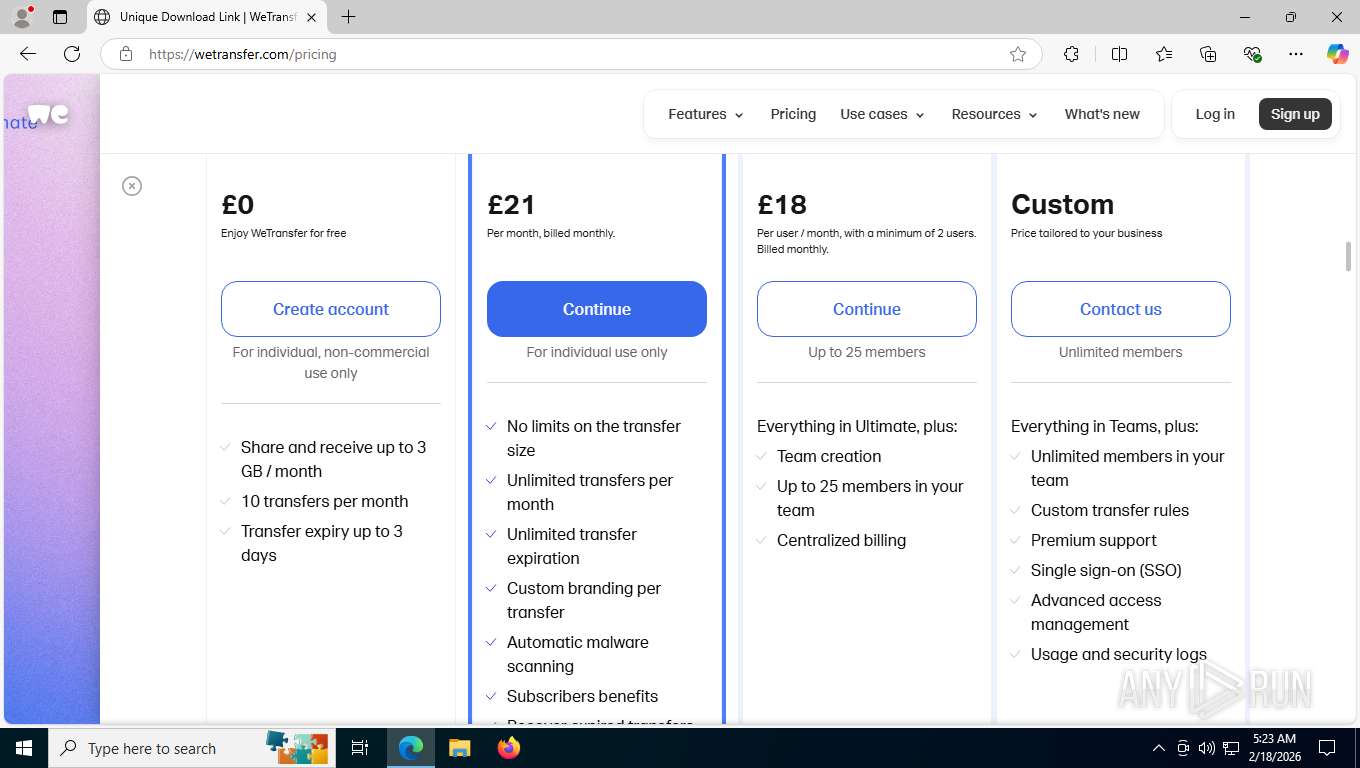
Task: Click 'Automatic malware scanning' feature text
Action: [x=578, y=654]
